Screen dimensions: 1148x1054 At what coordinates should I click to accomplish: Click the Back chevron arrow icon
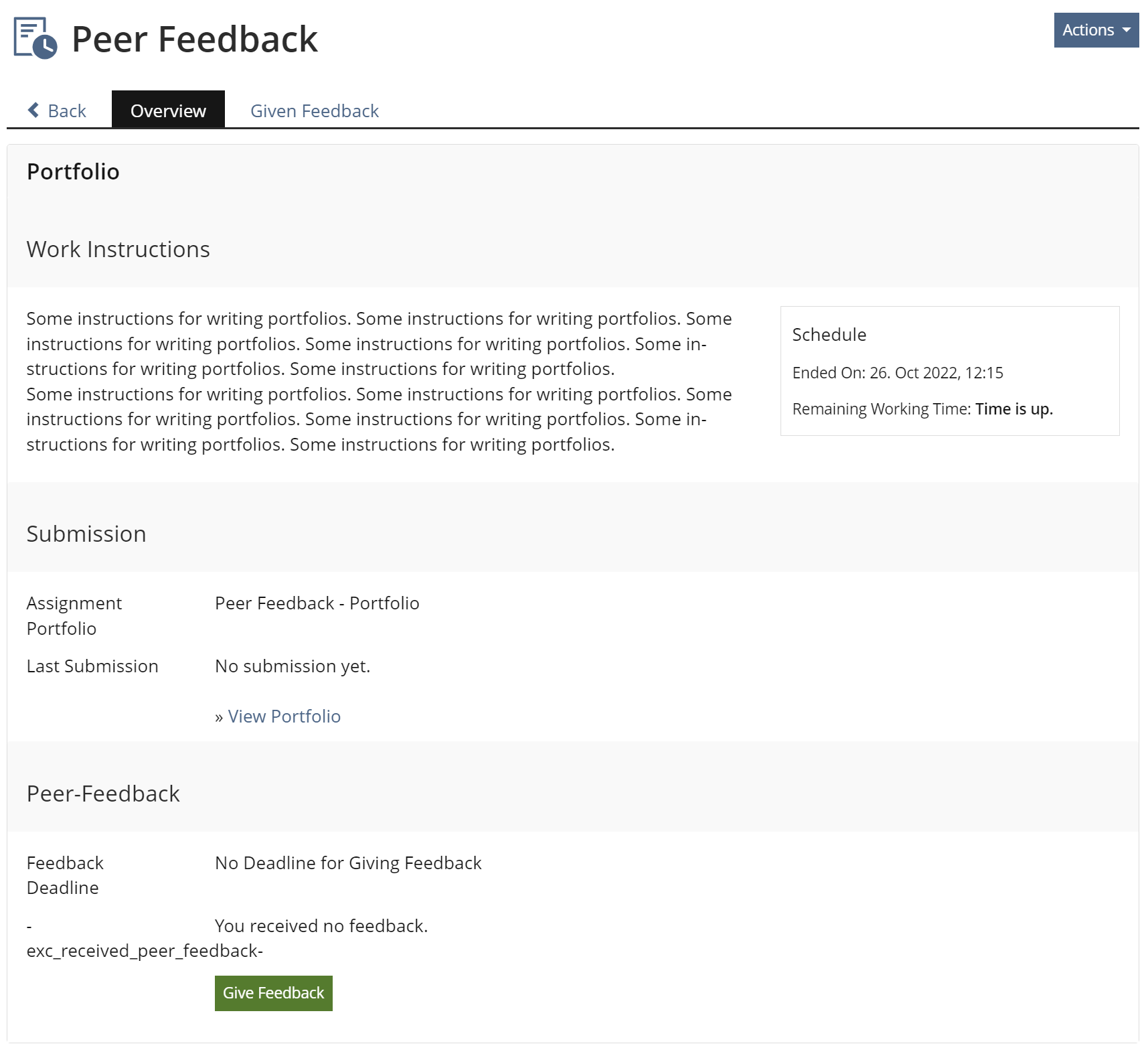pos(33,110)
